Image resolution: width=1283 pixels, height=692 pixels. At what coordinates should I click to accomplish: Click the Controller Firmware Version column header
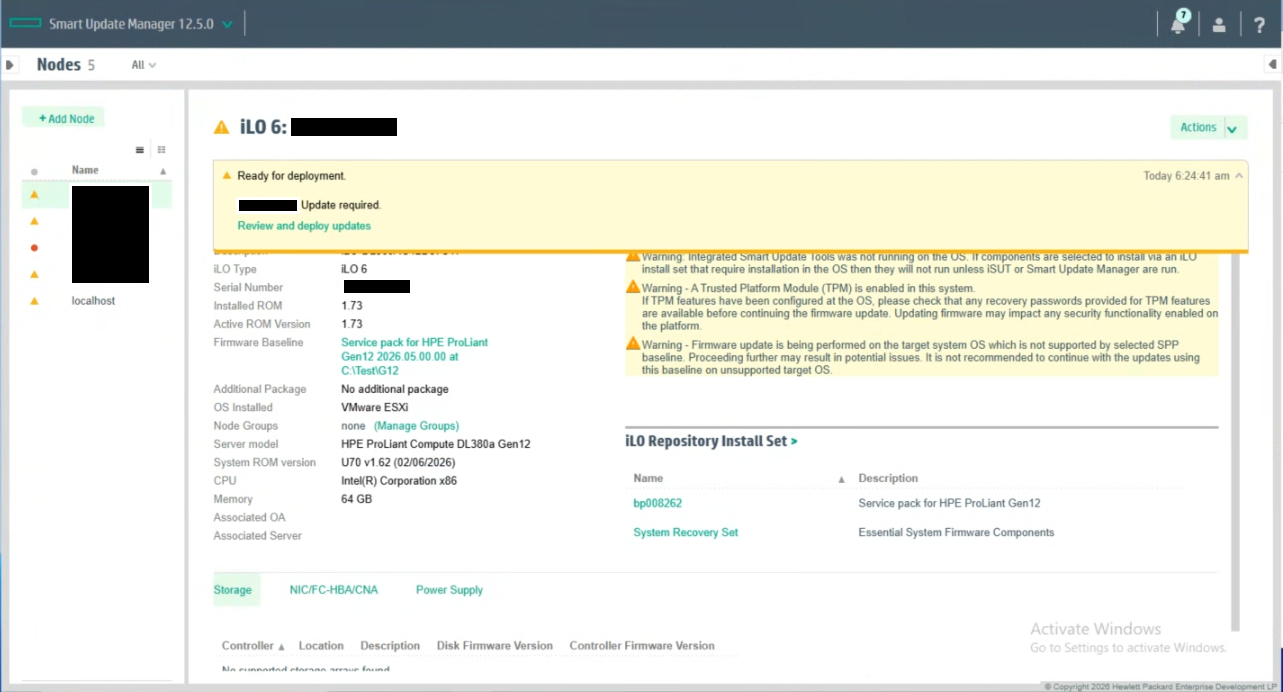(642, 646)
